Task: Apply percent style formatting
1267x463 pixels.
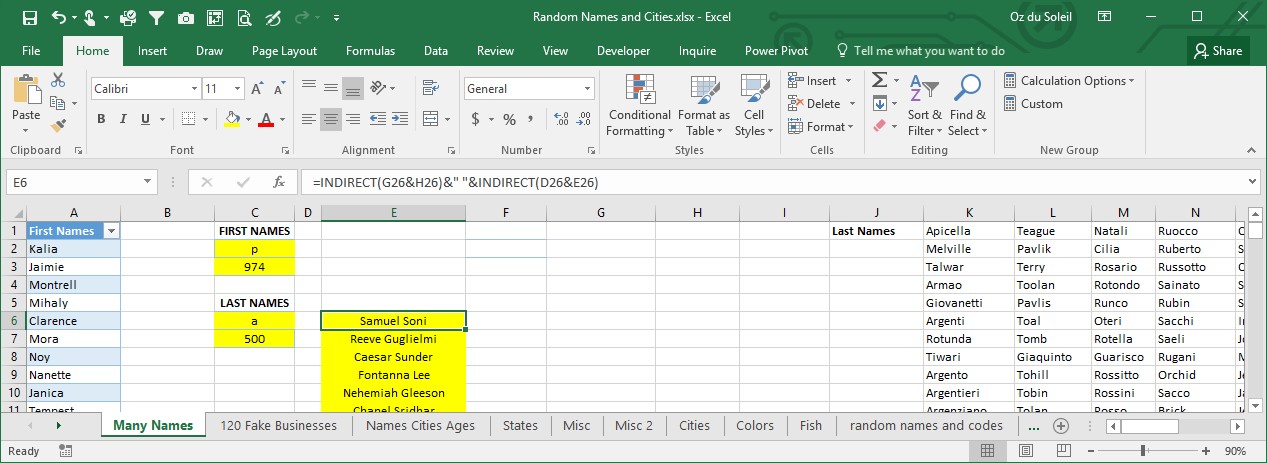Action: (509, 120)
